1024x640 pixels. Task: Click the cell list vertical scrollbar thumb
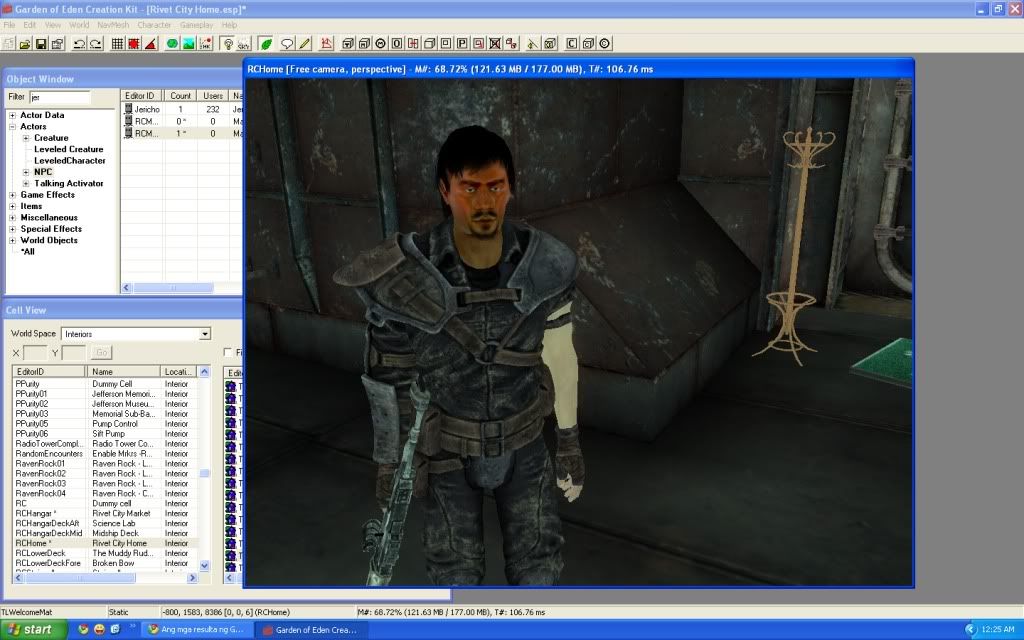tap(204, 473)
